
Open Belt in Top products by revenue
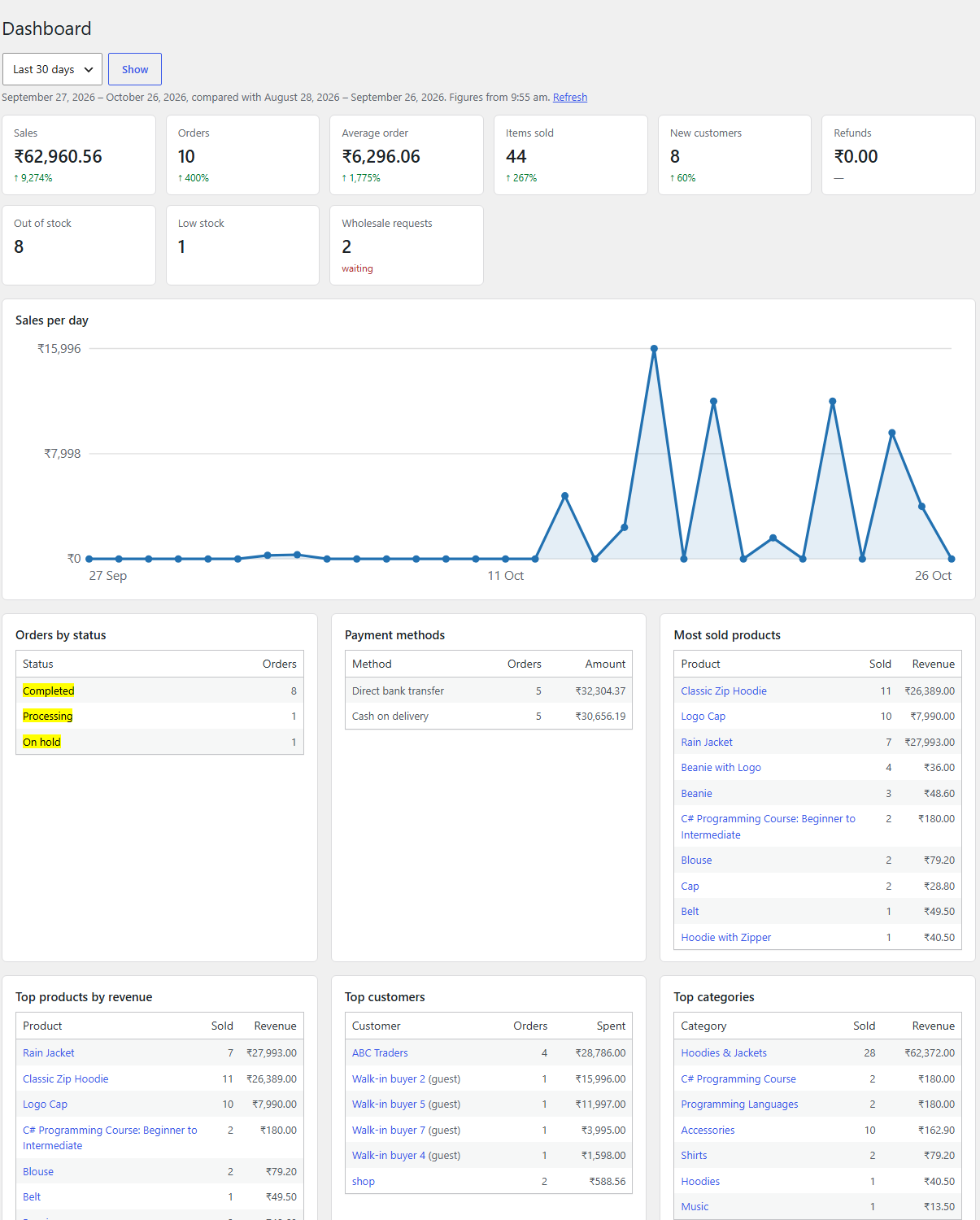point(32,1196)
